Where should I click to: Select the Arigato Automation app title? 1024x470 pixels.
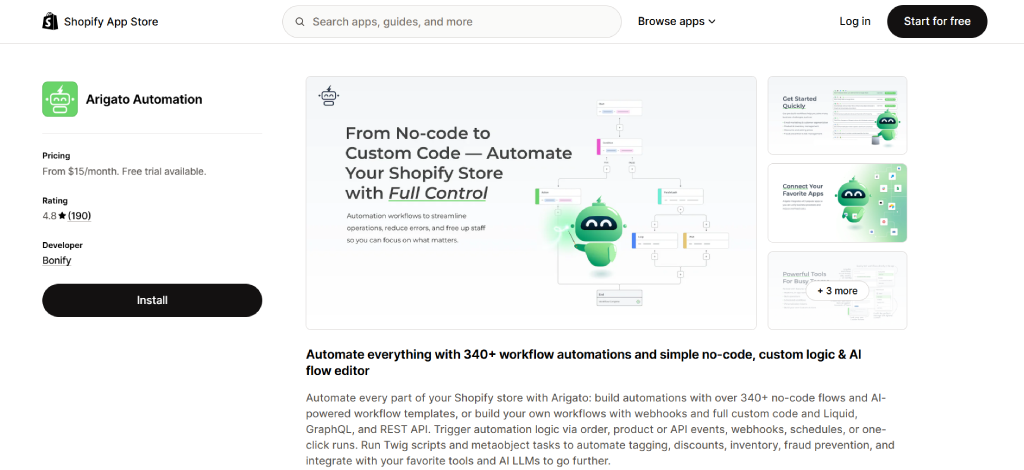point(144,99)
